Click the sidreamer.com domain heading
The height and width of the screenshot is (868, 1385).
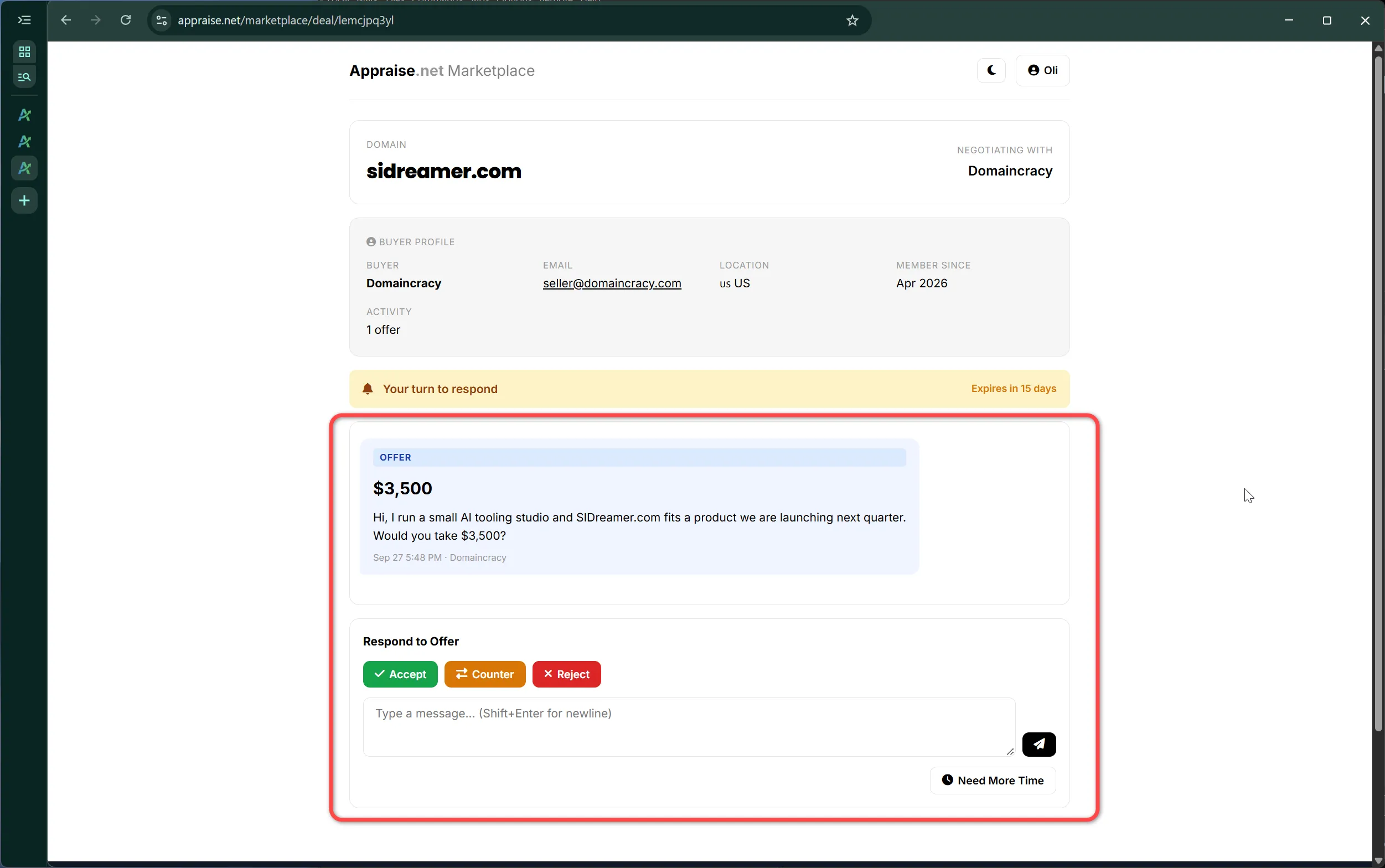point(444,171)
